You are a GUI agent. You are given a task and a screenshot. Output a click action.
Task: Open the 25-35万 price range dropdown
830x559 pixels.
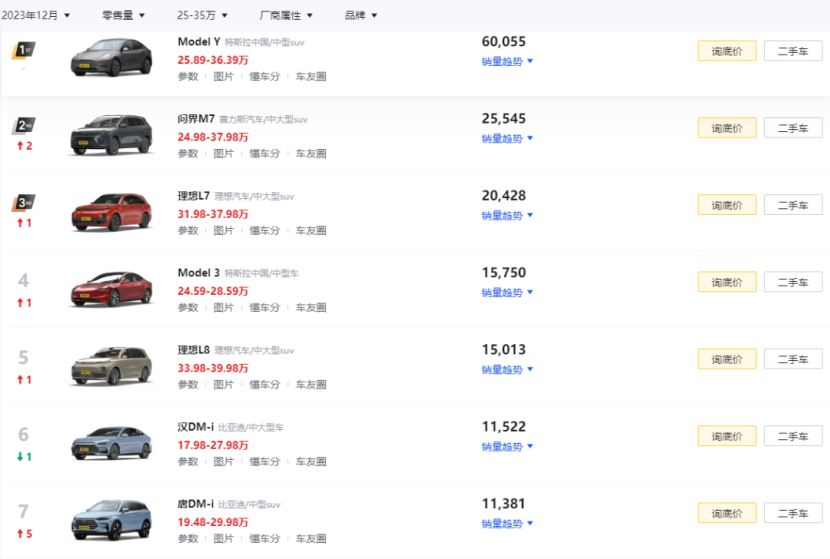click(202, 15)
